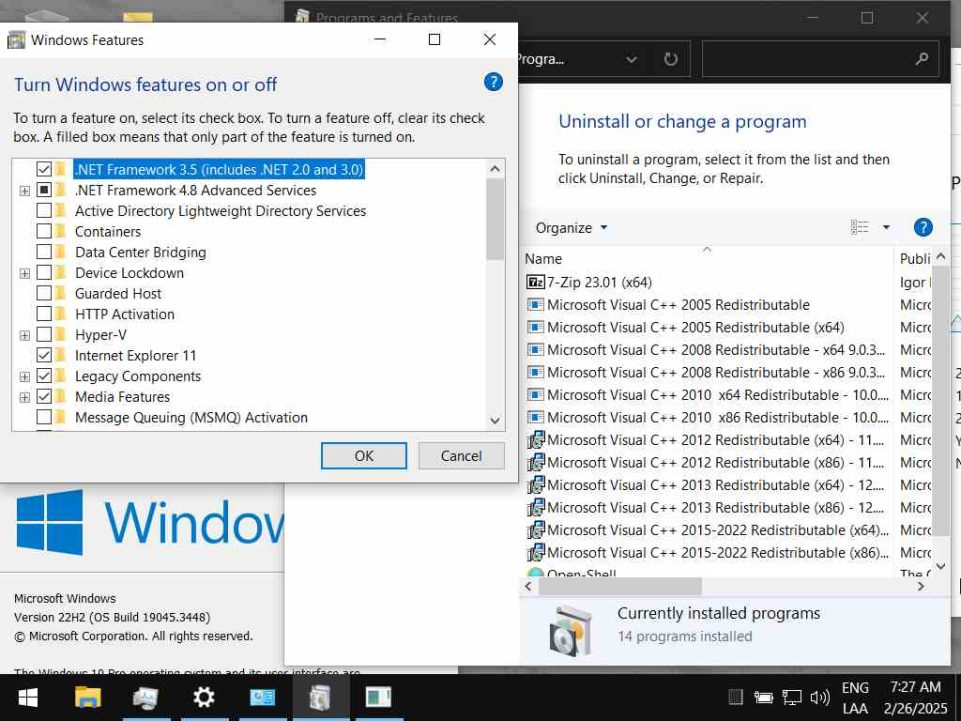Click the Visual C++ 2012 (x64) installer icon
This screenshot has width=961, height=721.
536,440
